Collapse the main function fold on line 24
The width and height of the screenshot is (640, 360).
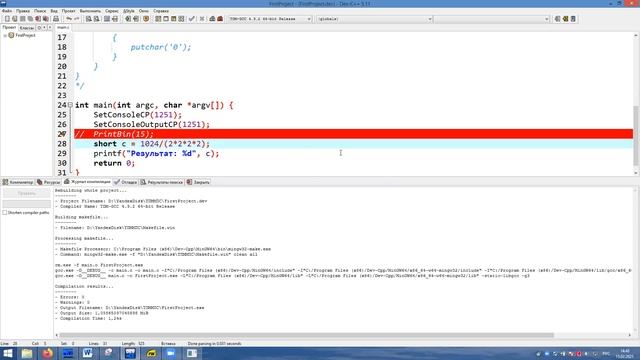tap(70, 105)
